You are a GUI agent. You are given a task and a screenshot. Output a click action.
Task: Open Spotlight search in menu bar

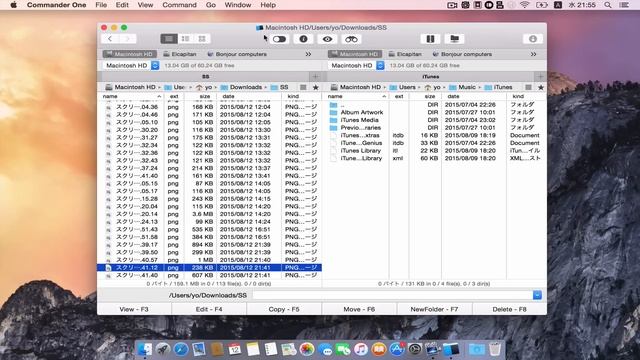tap(608, 5)
